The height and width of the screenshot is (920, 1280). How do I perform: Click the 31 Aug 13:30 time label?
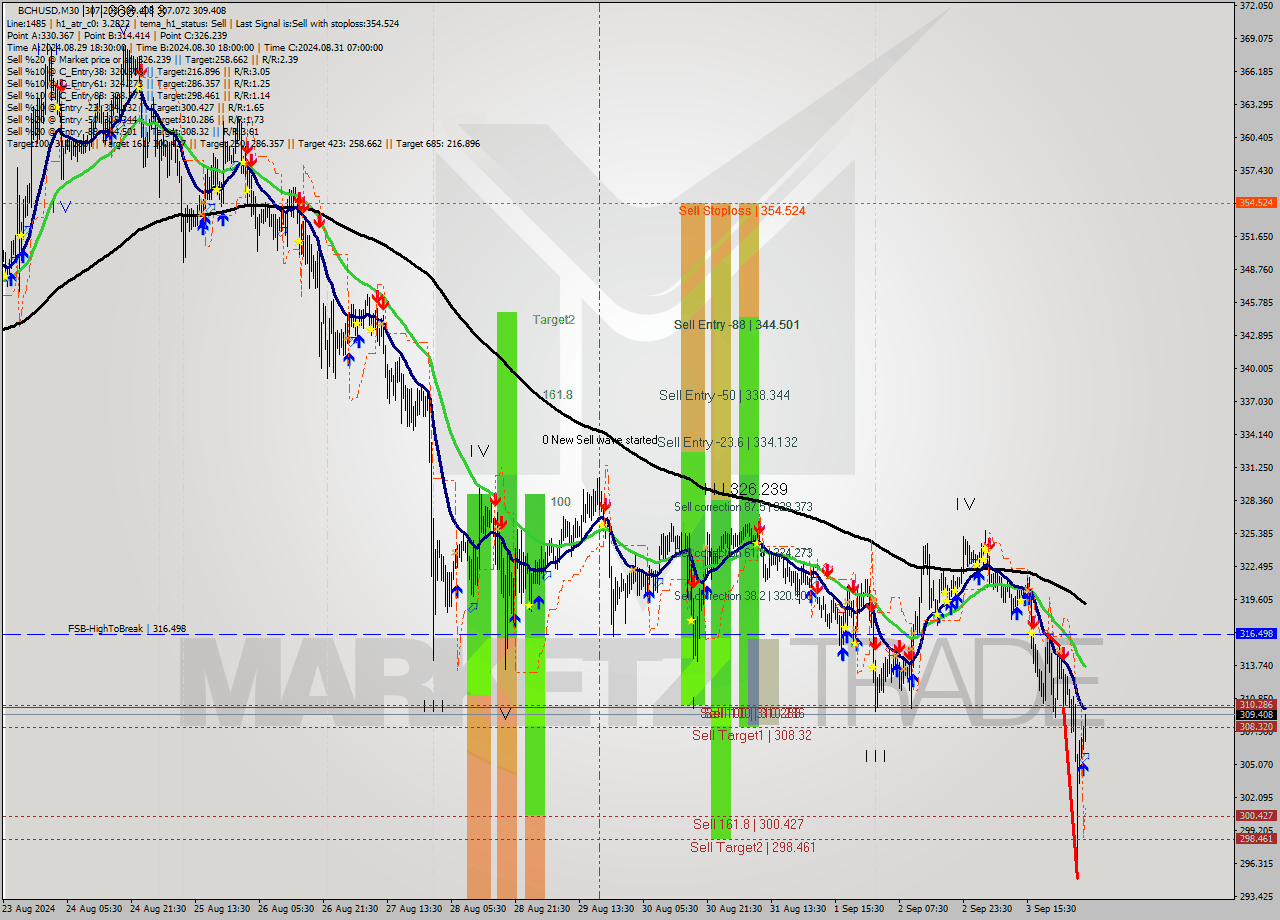[x=798, y=909]
